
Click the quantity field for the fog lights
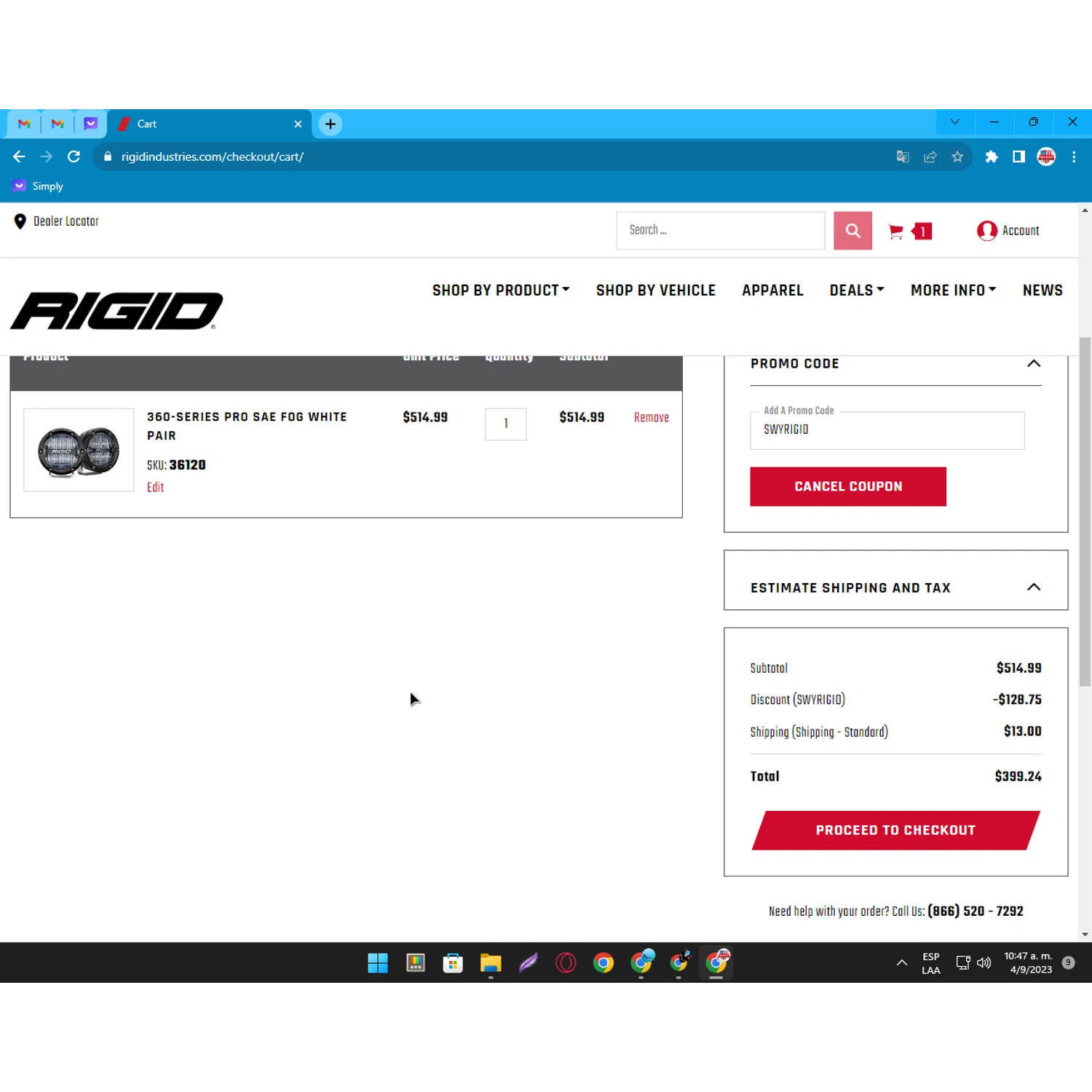tap(506, 424)
